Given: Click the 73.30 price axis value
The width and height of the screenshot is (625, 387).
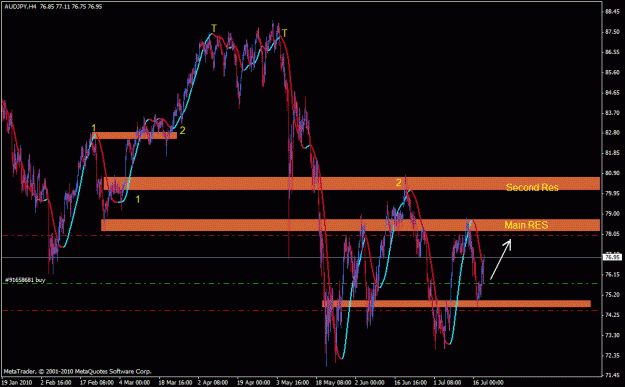Looking at the screenshot, I should 612,335.
